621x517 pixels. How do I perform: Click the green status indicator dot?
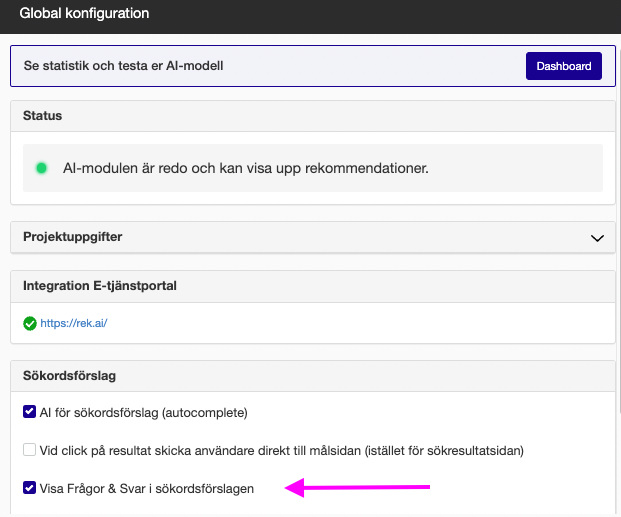click(x=42, y=168)
